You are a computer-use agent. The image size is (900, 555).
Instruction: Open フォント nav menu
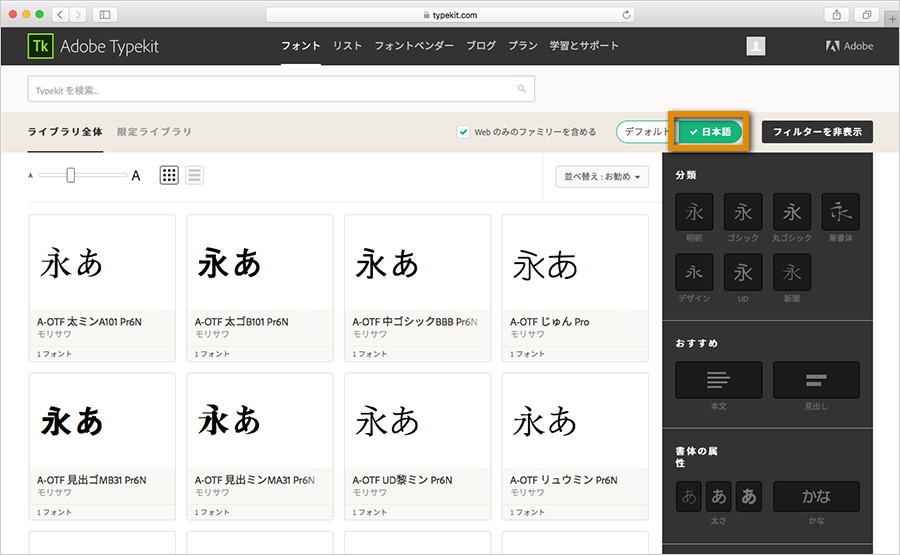coord(301,46)
